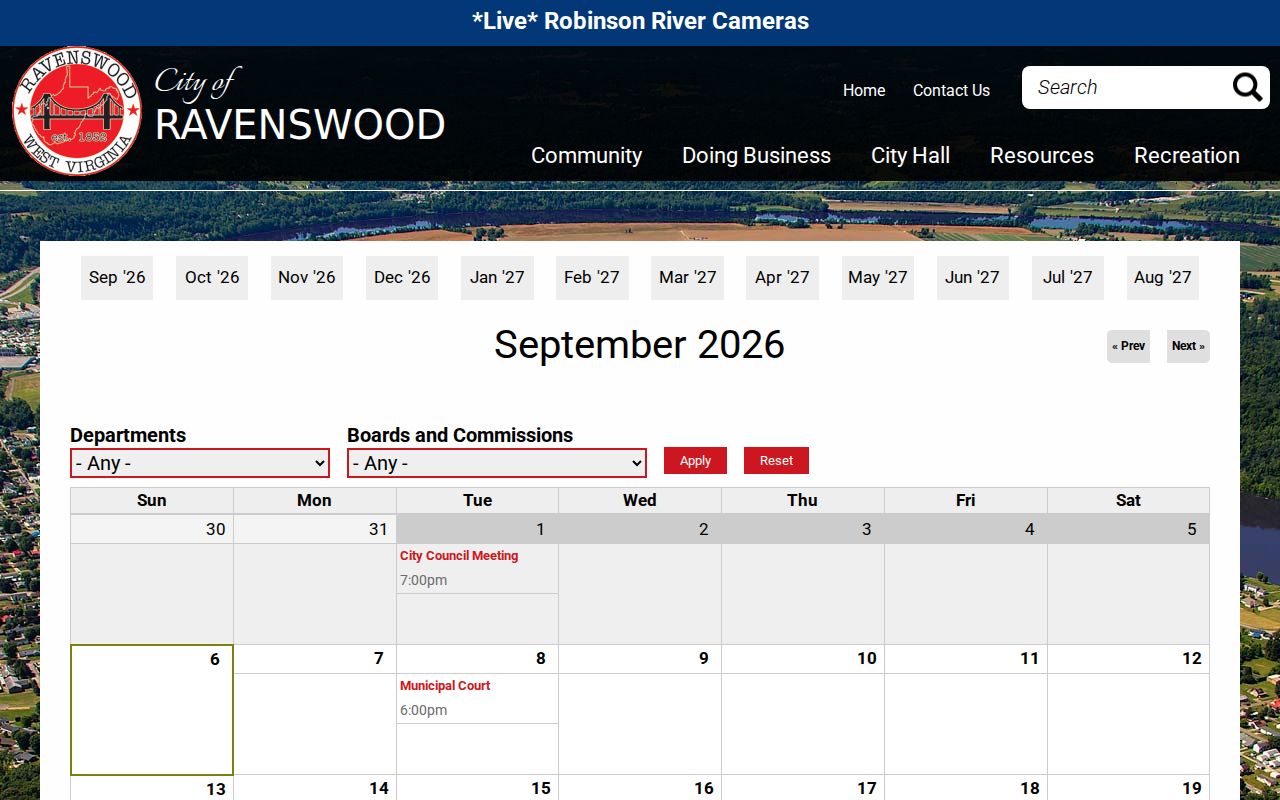Select the May '27 month tab

(878, 277)
